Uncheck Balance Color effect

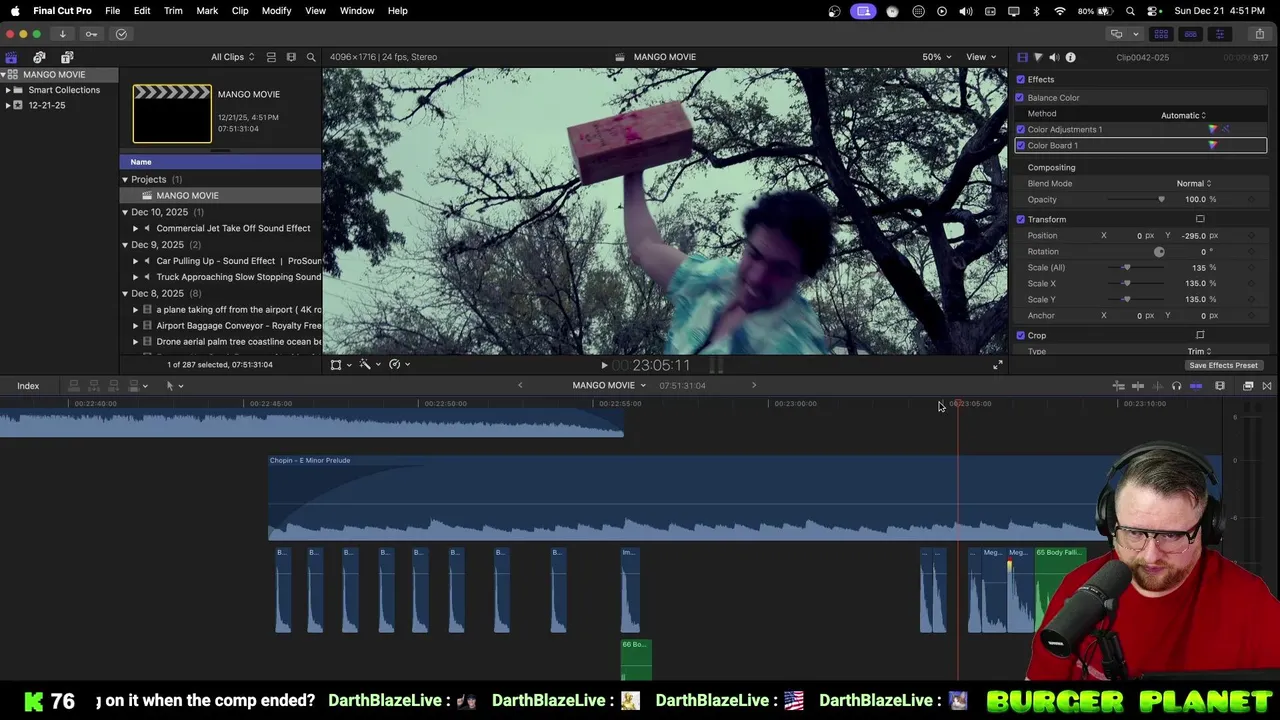tap(1020, 98)
